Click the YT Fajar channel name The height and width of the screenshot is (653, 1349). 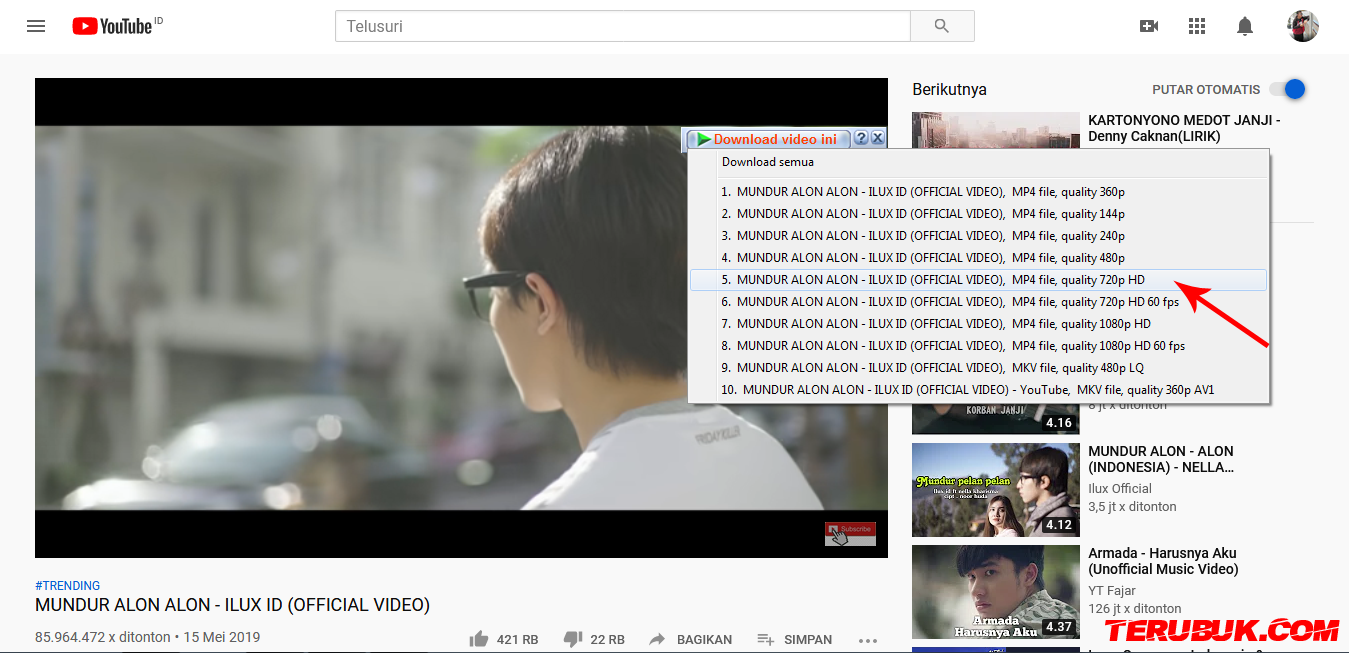1110,591
